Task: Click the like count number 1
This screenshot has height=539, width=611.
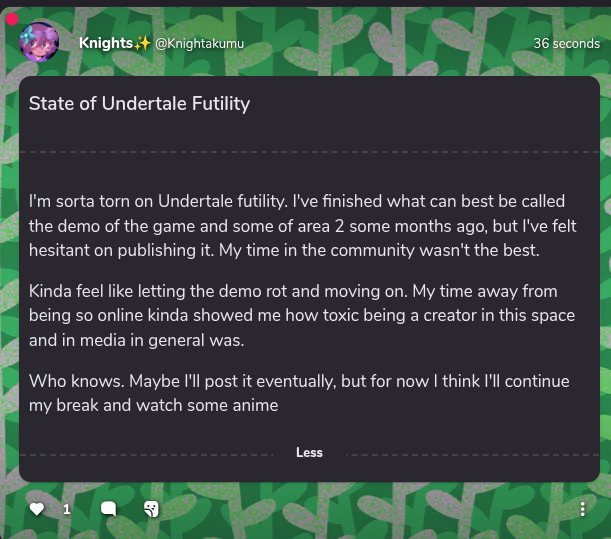Action: [67, 509]
